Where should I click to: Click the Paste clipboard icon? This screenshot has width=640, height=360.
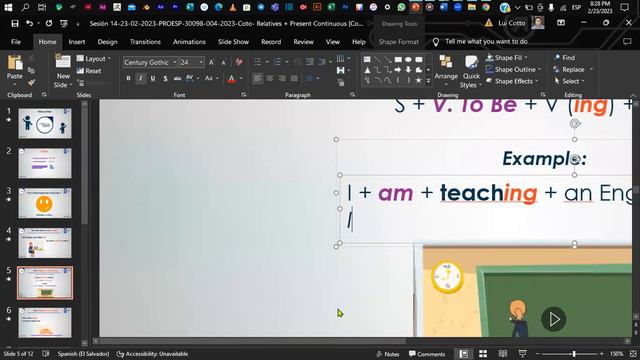[15, 62]
